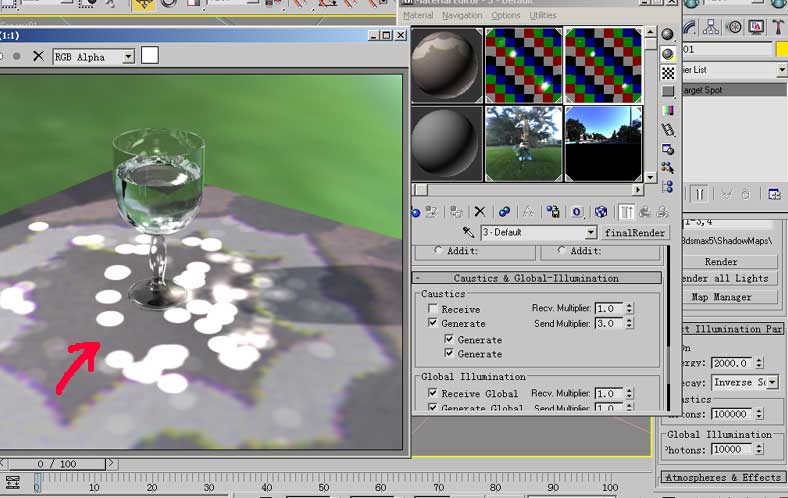This screenshot has height=498, width=788.
Task: Open the Material menu
Action: click(418, 16)
